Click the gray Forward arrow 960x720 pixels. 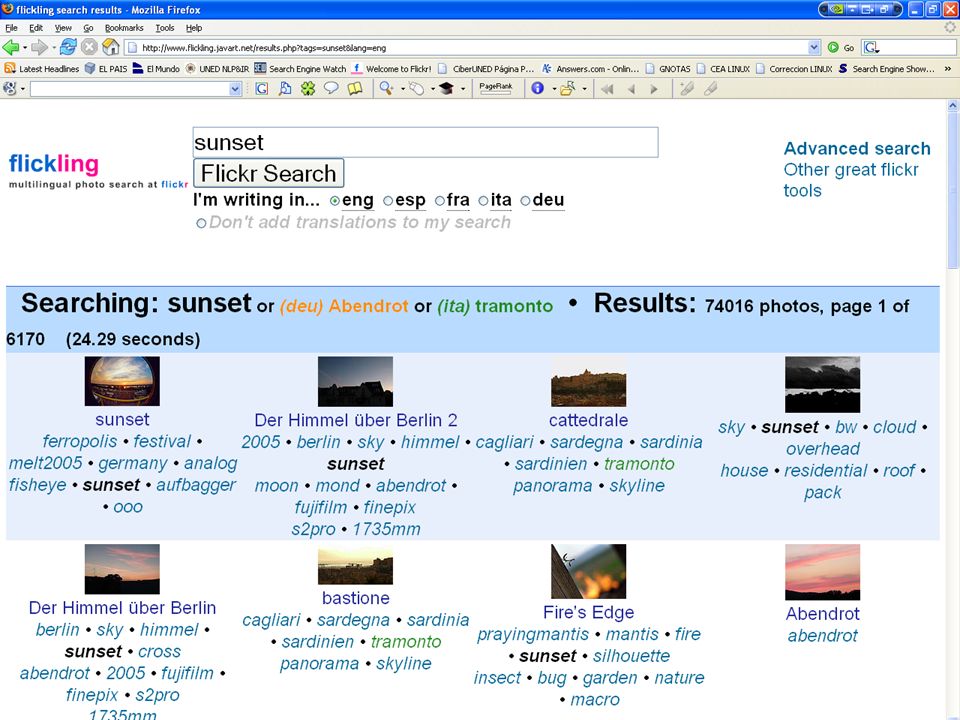tap(40, 47)
